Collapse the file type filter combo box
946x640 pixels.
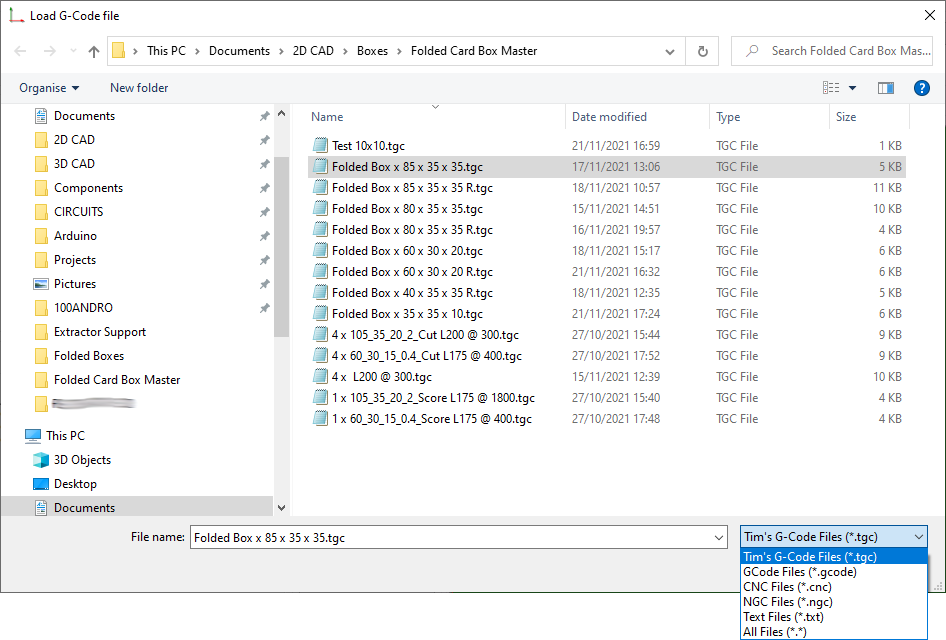pos(834,537)
